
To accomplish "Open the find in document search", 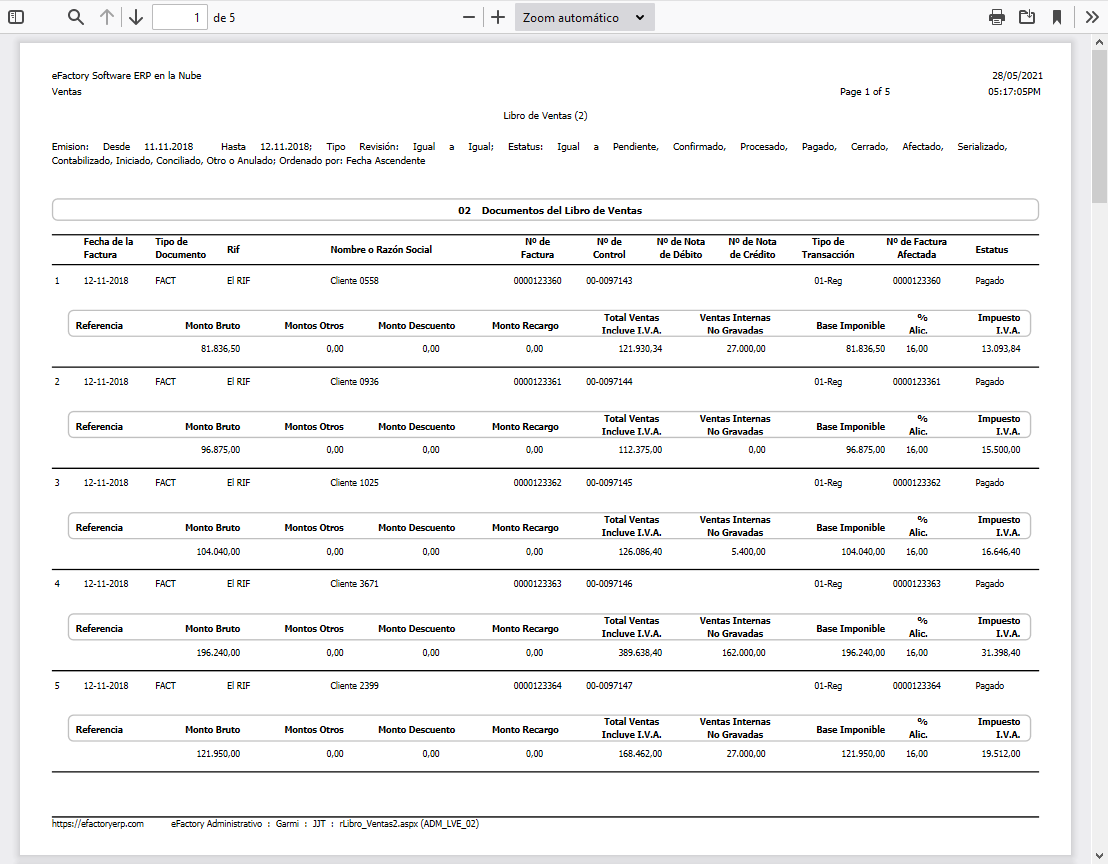I will (x=76, y=17).
